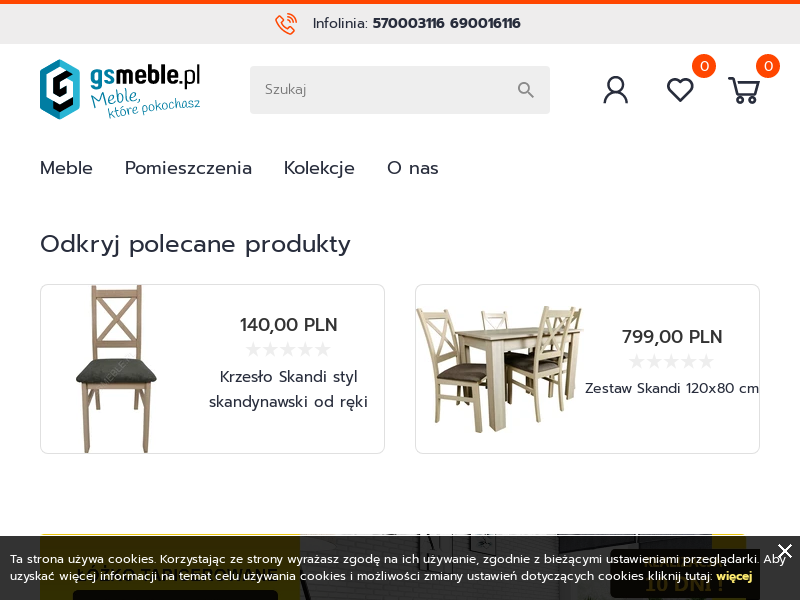The width and height of the screenshot is (800, 600).
Task: Click the Skandi table set image
Action: 499,369
